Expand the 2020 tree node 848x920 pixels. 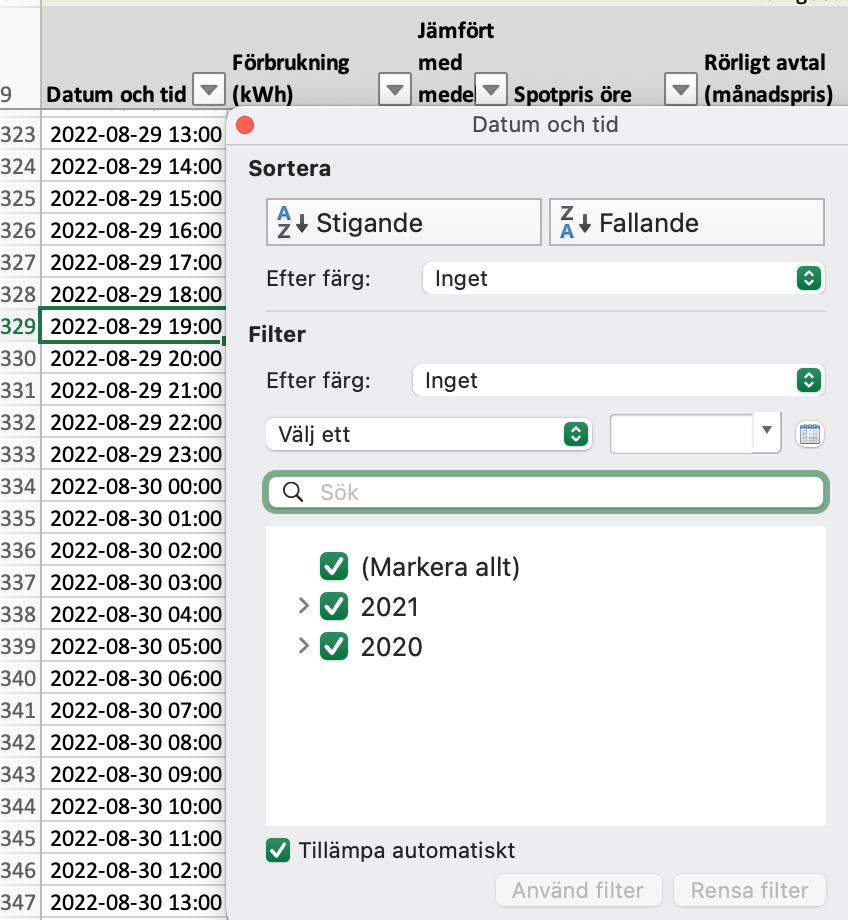tap(303, 645)
